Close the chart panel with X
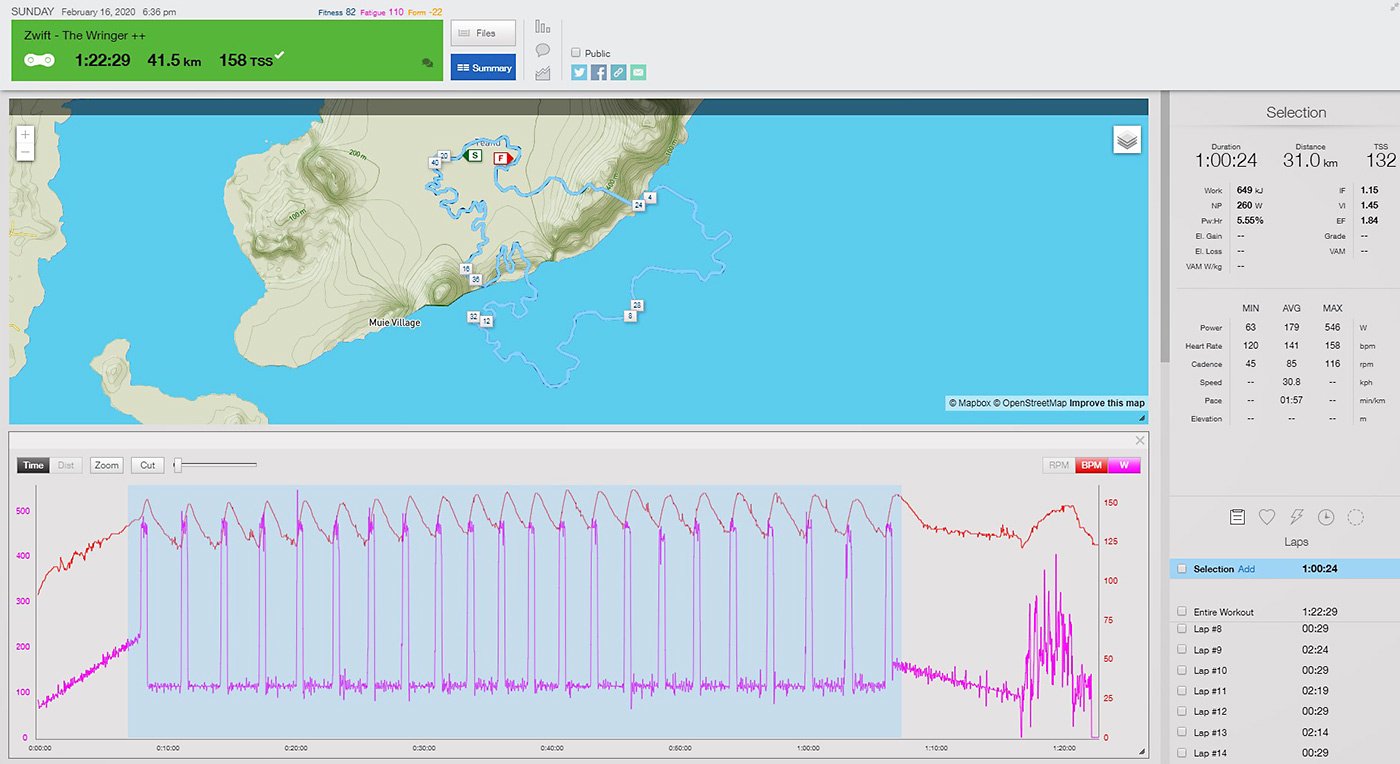 point(1140,441)
